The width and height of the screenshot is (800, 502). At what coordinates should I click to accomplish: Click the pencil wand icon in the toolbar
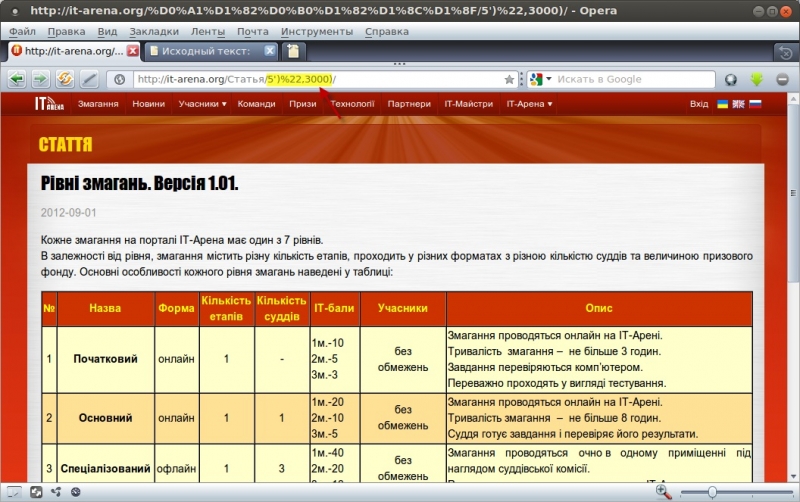[89, 79]
